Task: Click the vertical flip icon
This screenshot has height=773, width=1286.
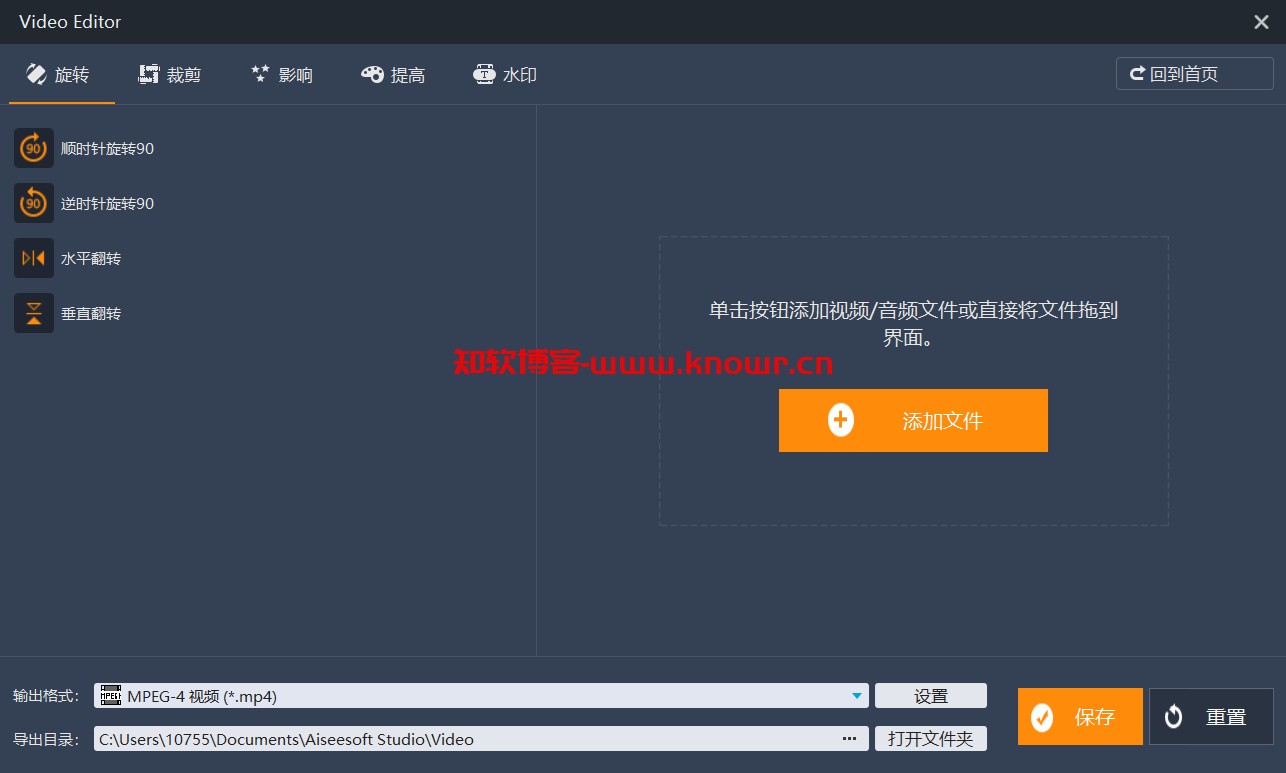Action: point(34,313)
